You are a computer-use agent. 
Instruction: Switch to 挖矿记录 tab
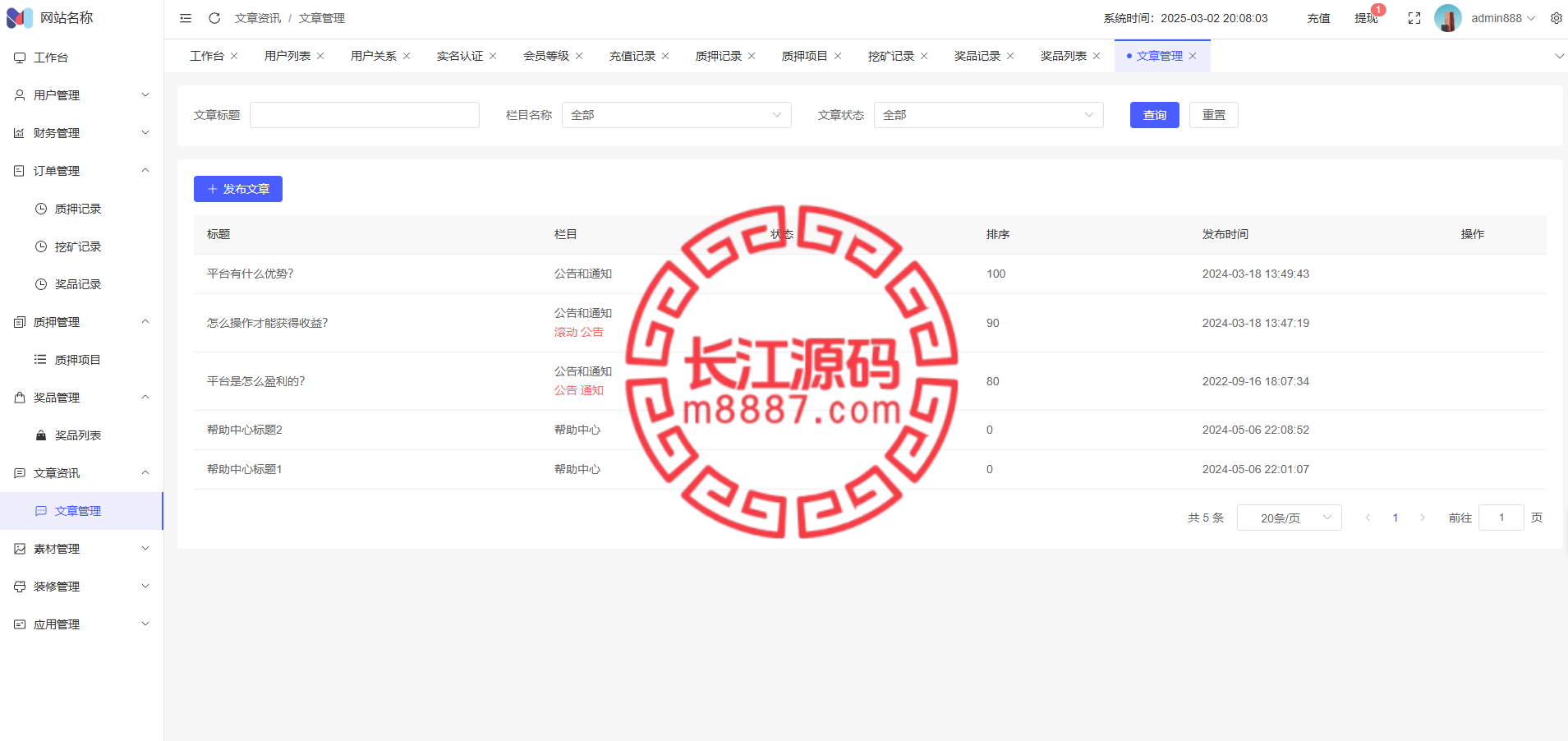pyautogui.click(x=891, y=56)
